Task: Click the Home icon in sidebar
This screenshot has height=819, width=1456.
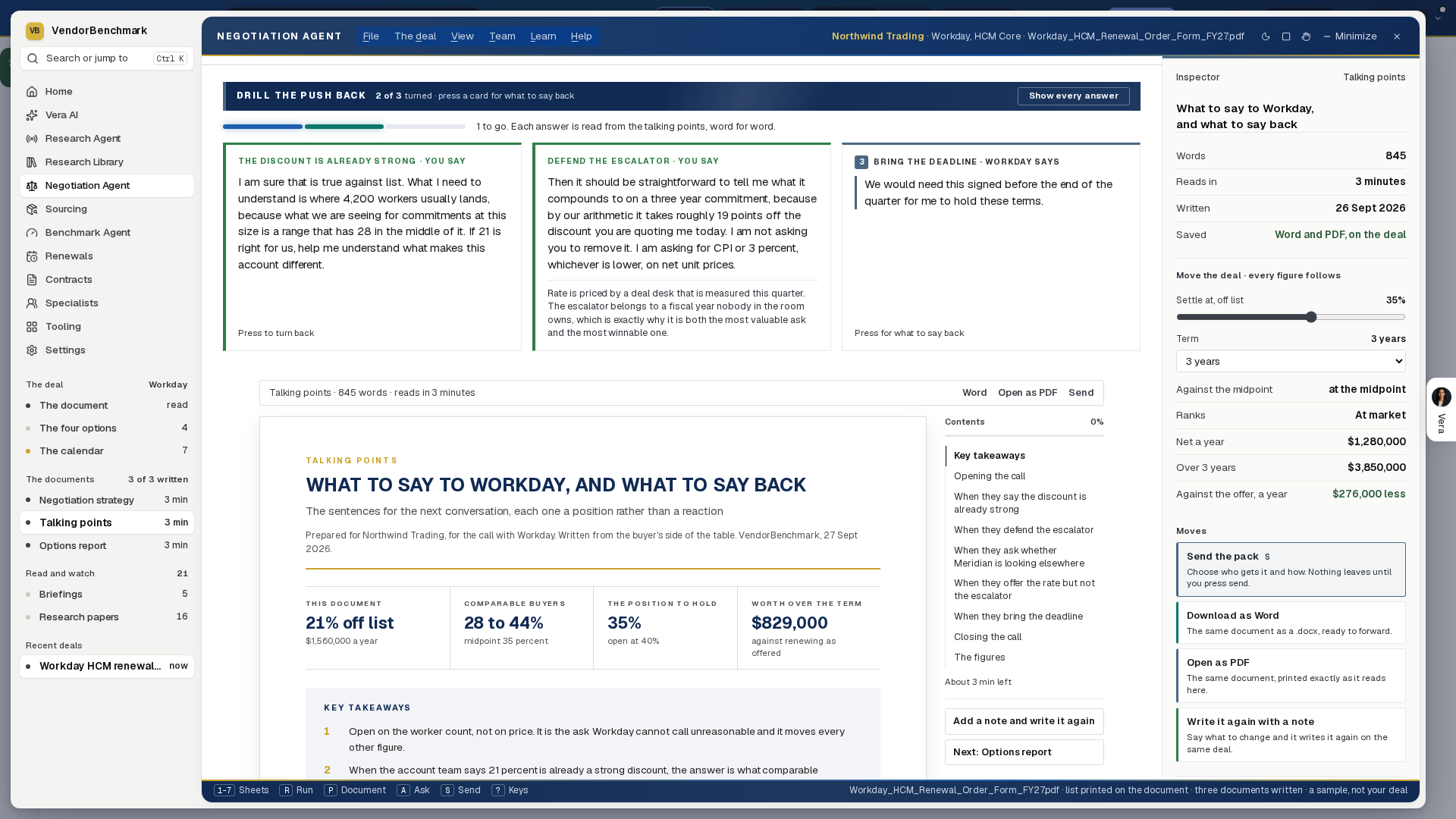Action: [32, 92]
